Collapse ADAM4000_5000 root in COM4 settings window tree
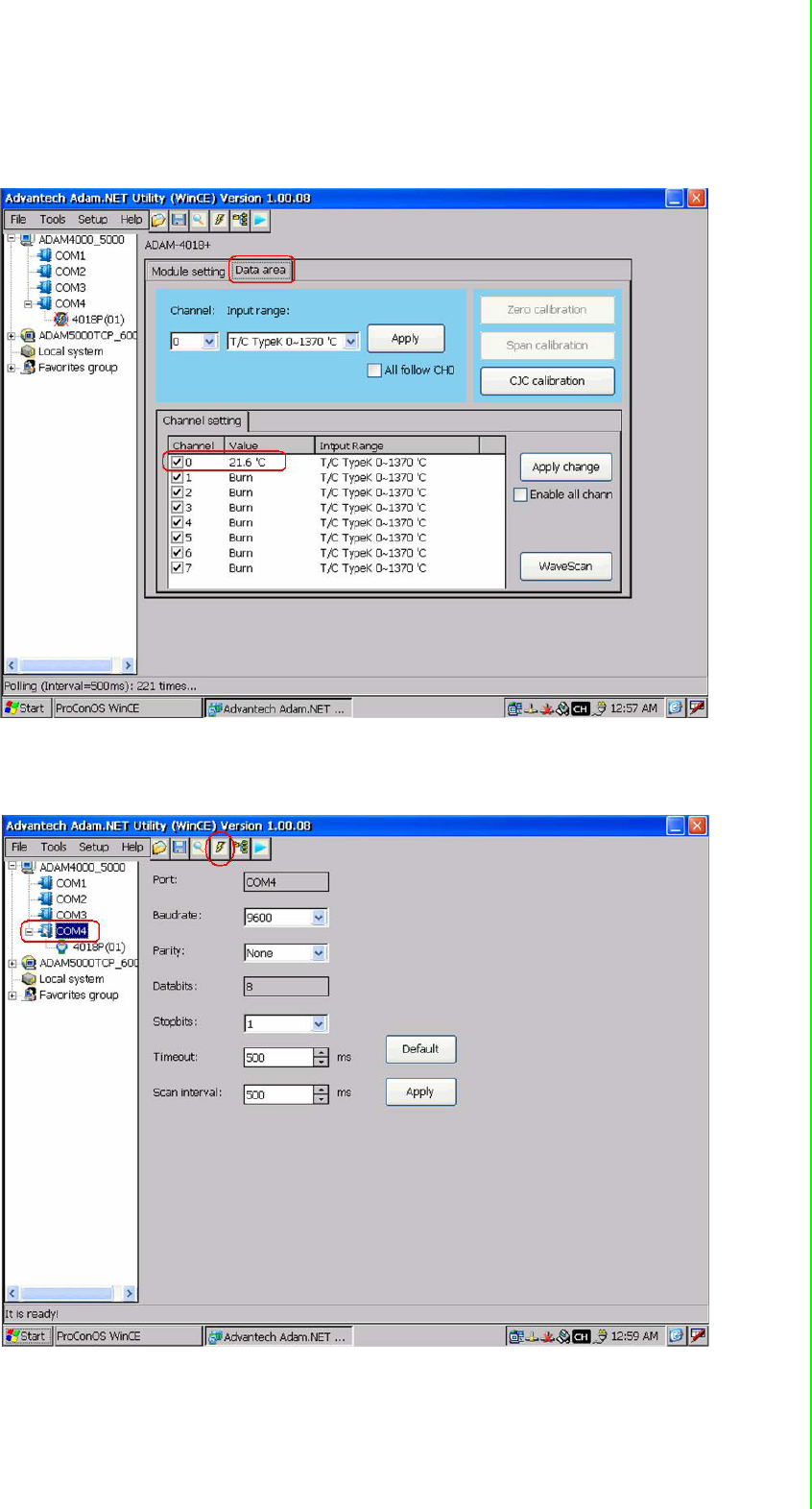This screenshot has width=812, height=1509. pyautogui.click(x=12, y=867)
